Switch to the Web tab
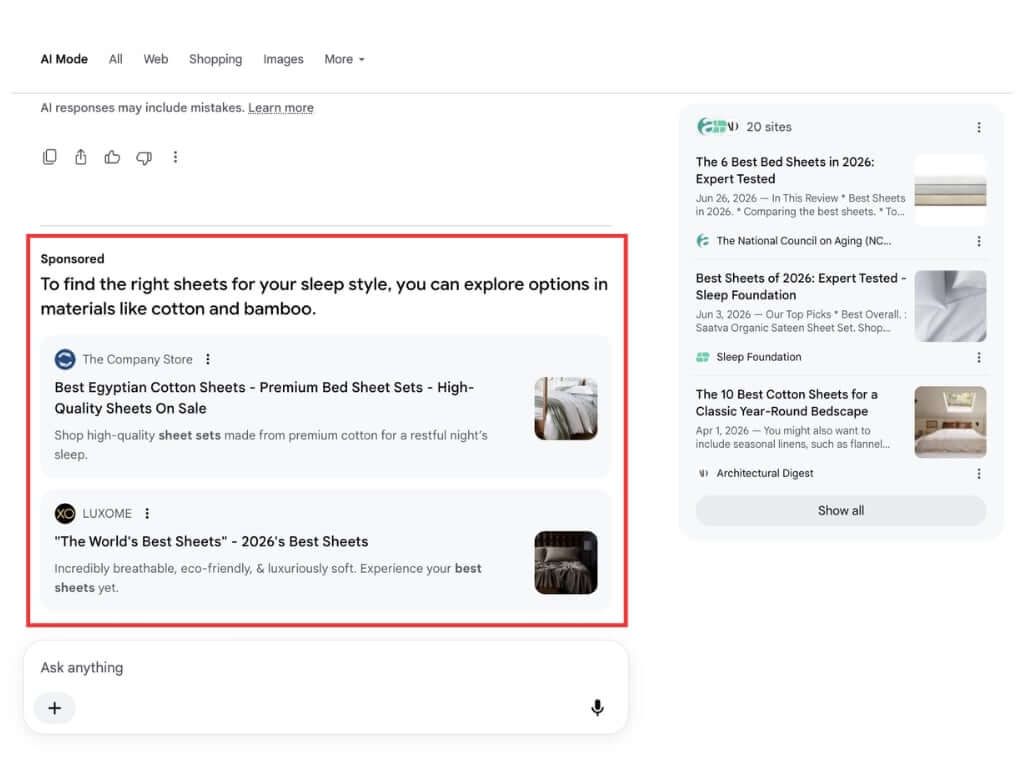Screen dimensions: 1024x768 (155, 59)
